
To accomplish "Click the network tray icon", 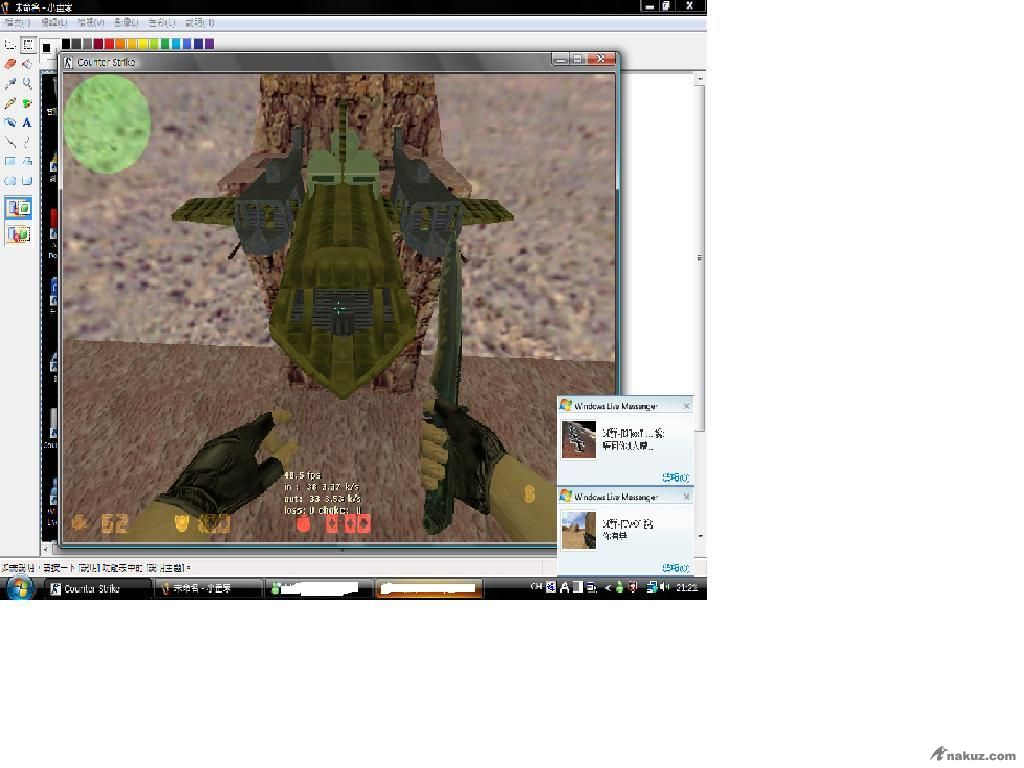I will [651, 588].
